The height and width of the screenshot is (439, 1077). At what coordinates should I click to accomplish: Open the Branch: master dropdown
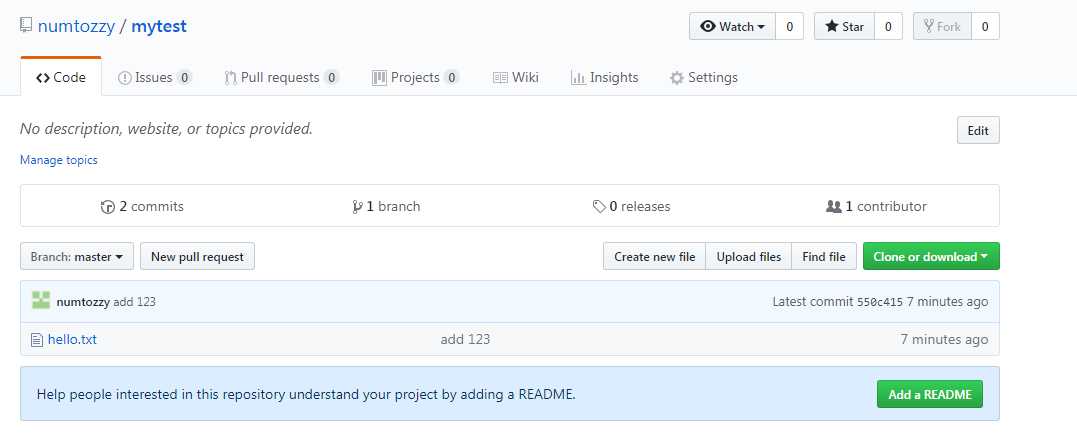click(77, 257)
